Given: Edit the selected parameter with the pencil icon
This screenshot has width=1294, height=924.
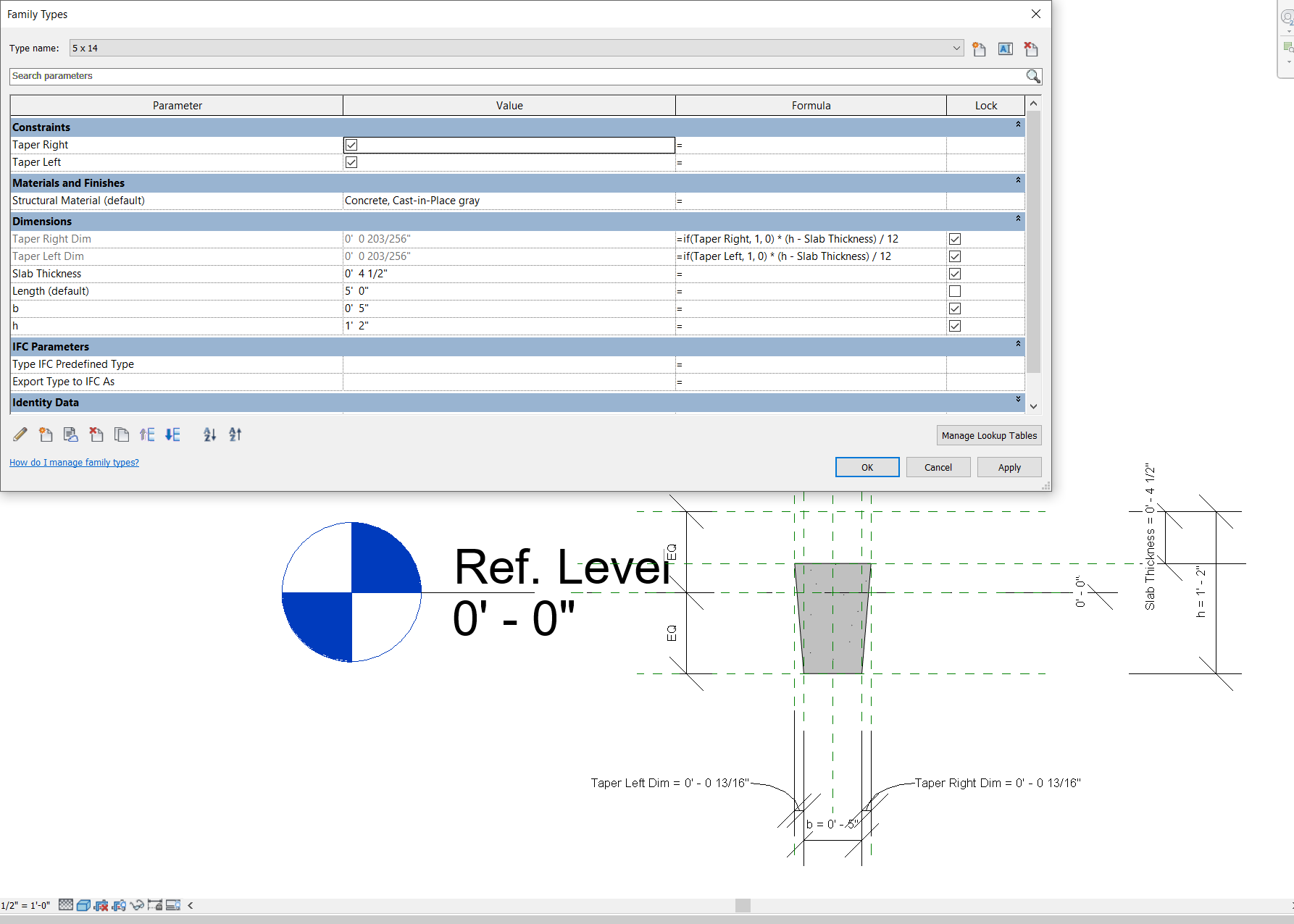Looking at the screenshot, I should [20, 434].
